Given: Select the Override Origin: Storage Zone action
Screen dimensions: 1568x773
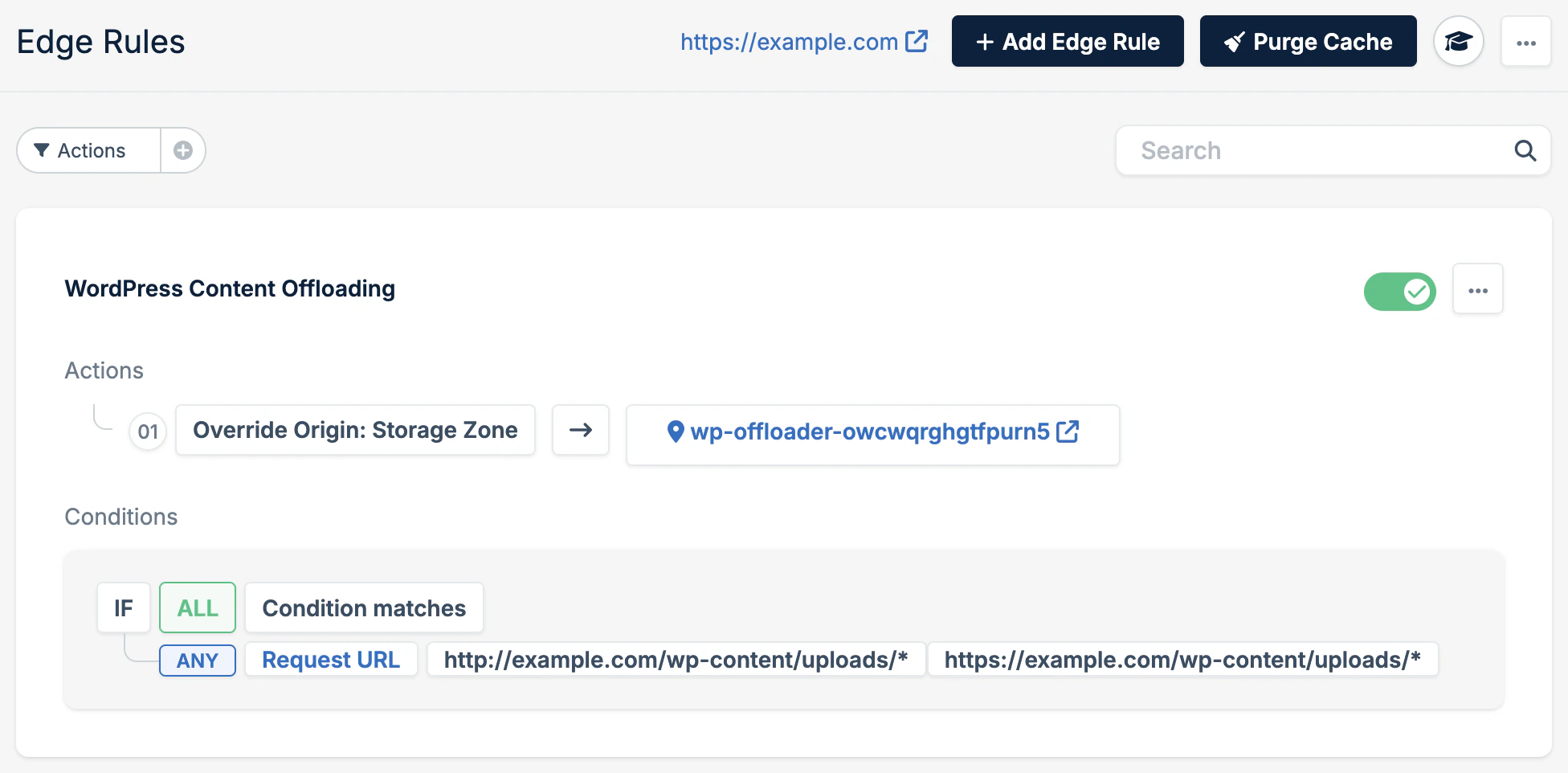Looking at the screenshot, I should pos(354,430).
